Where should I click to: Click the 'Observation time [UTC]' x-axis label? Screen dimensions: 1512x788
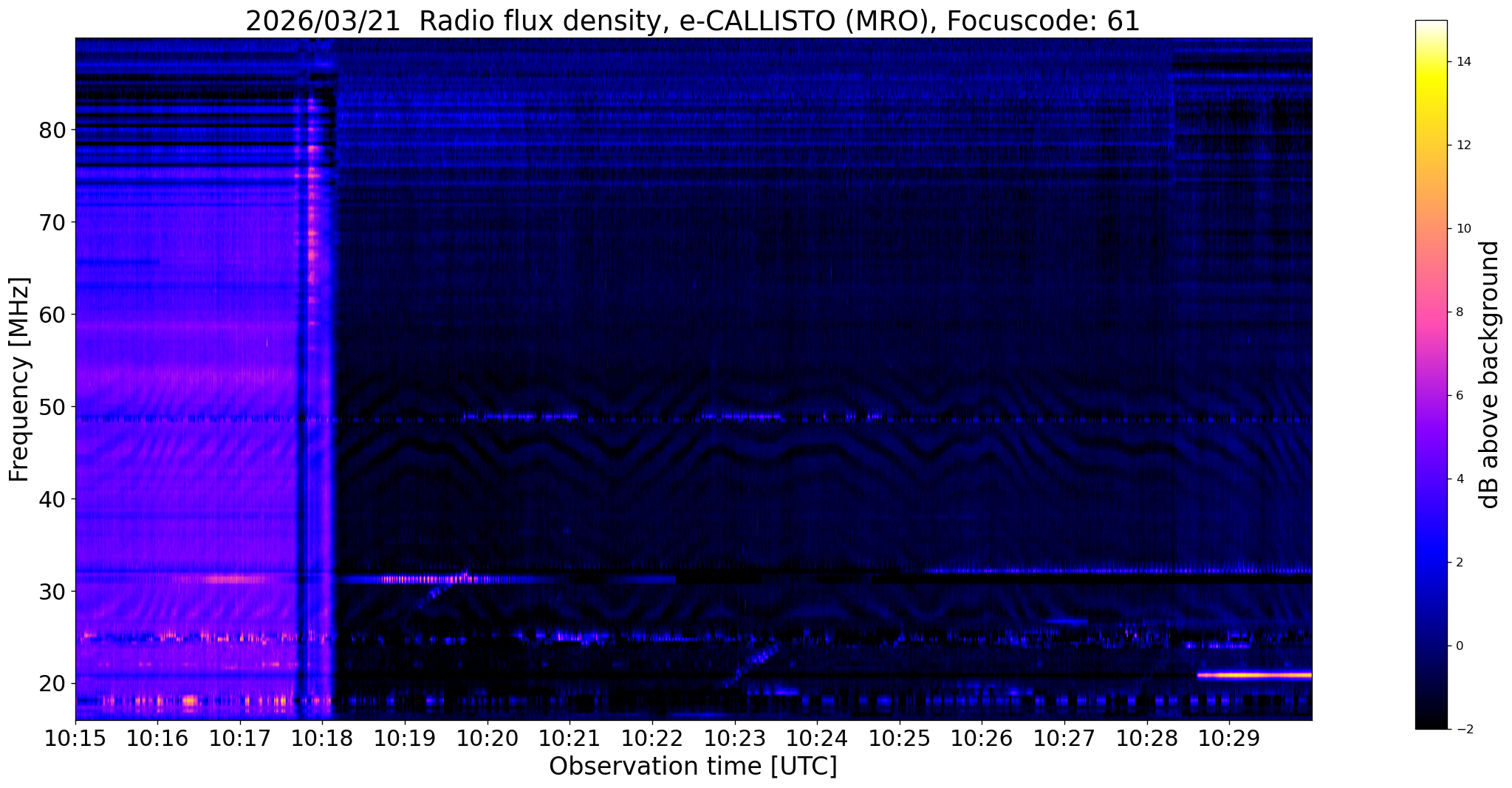[693, 767]
